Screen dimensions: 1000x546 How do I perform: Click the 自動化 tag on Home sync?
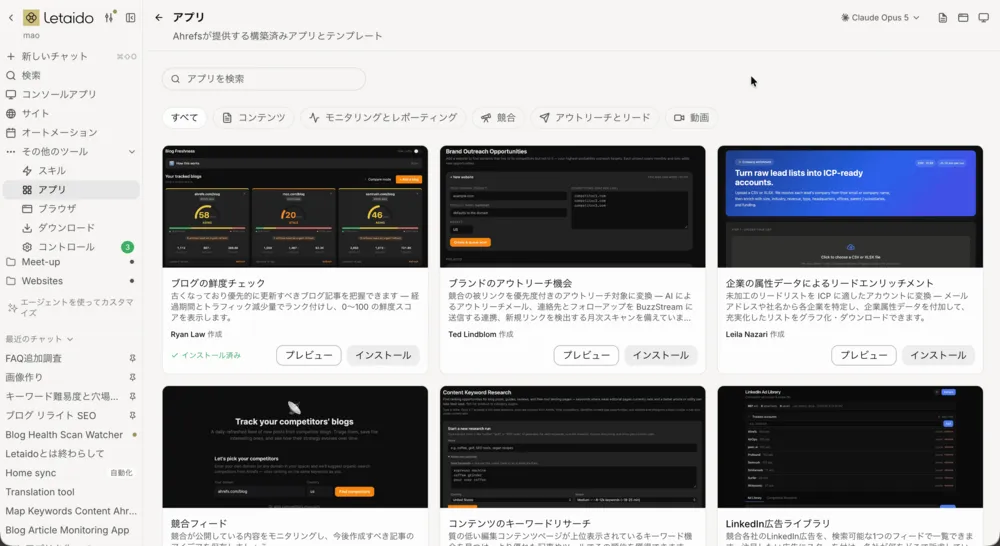[121, 473]
